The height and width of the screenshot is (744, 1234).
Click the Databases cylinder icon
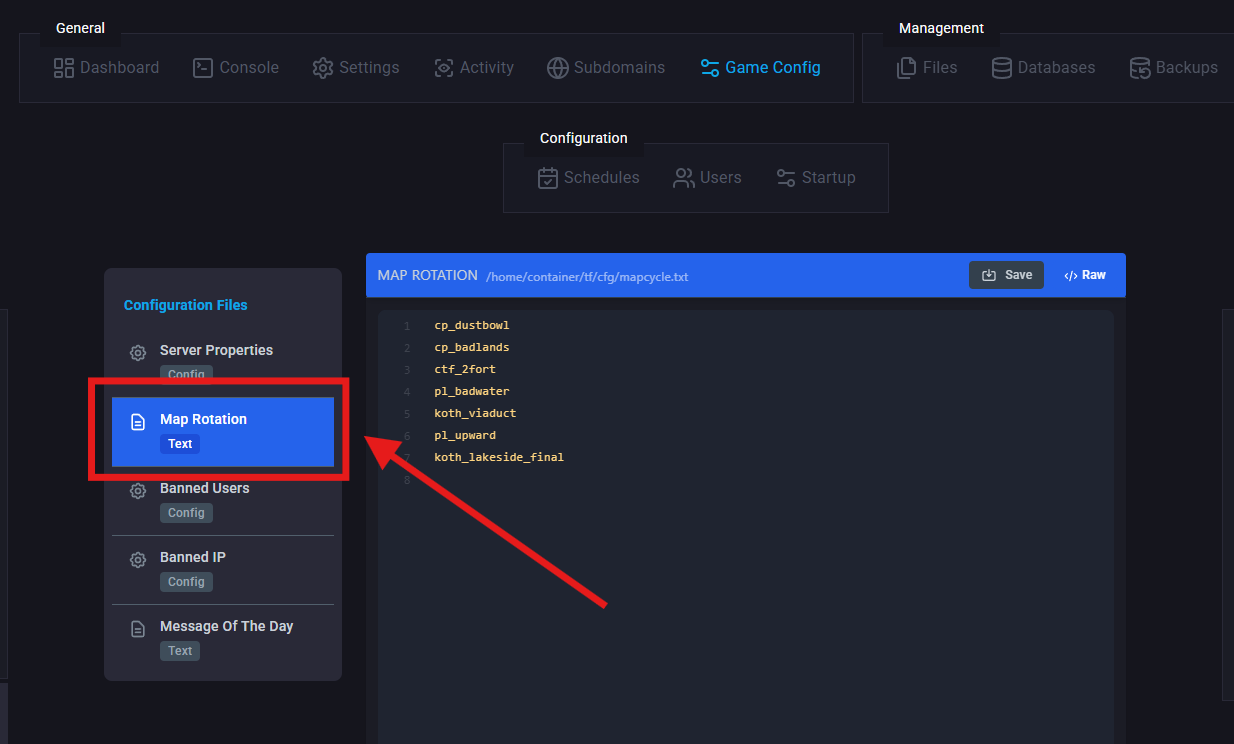point(1001,68)
